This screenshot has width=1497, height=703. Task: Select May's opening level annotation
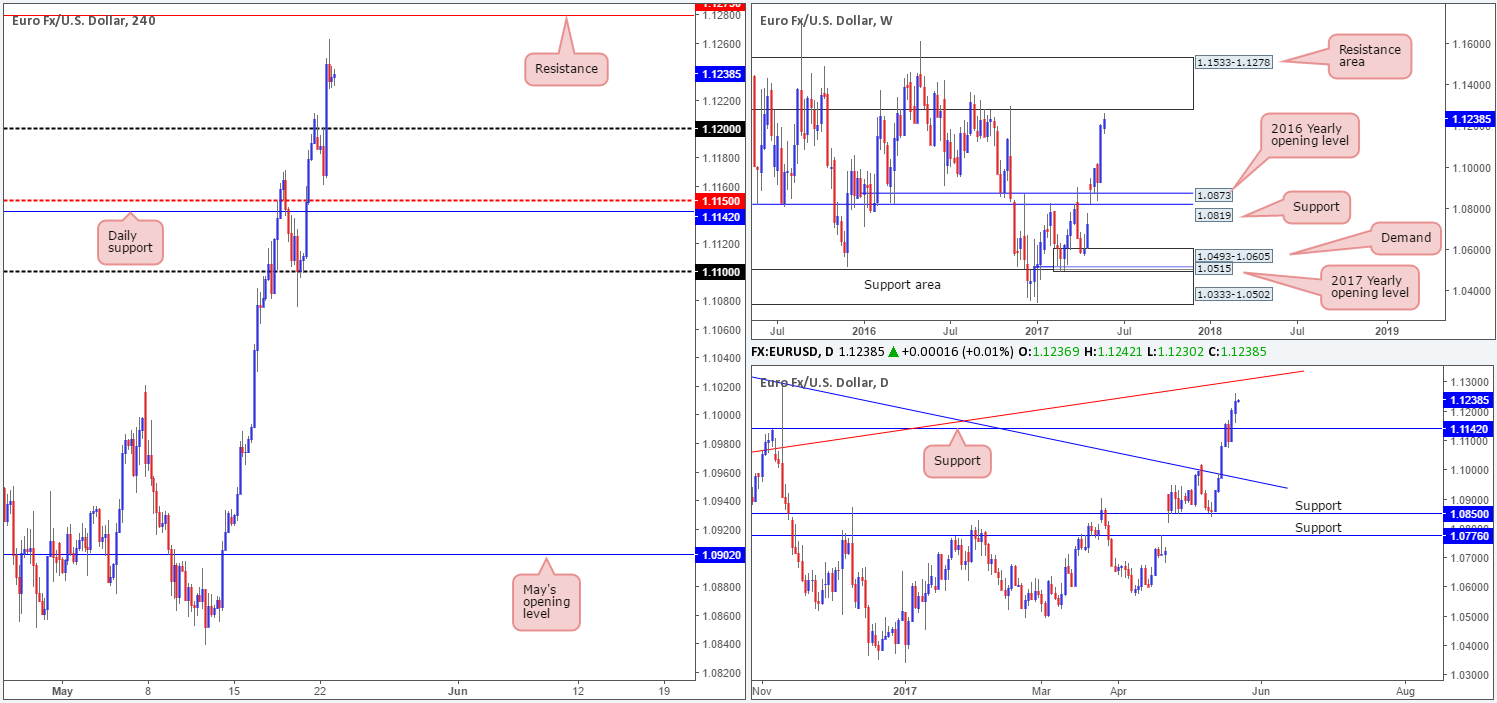pyautogui.click(x=546, y=601)
